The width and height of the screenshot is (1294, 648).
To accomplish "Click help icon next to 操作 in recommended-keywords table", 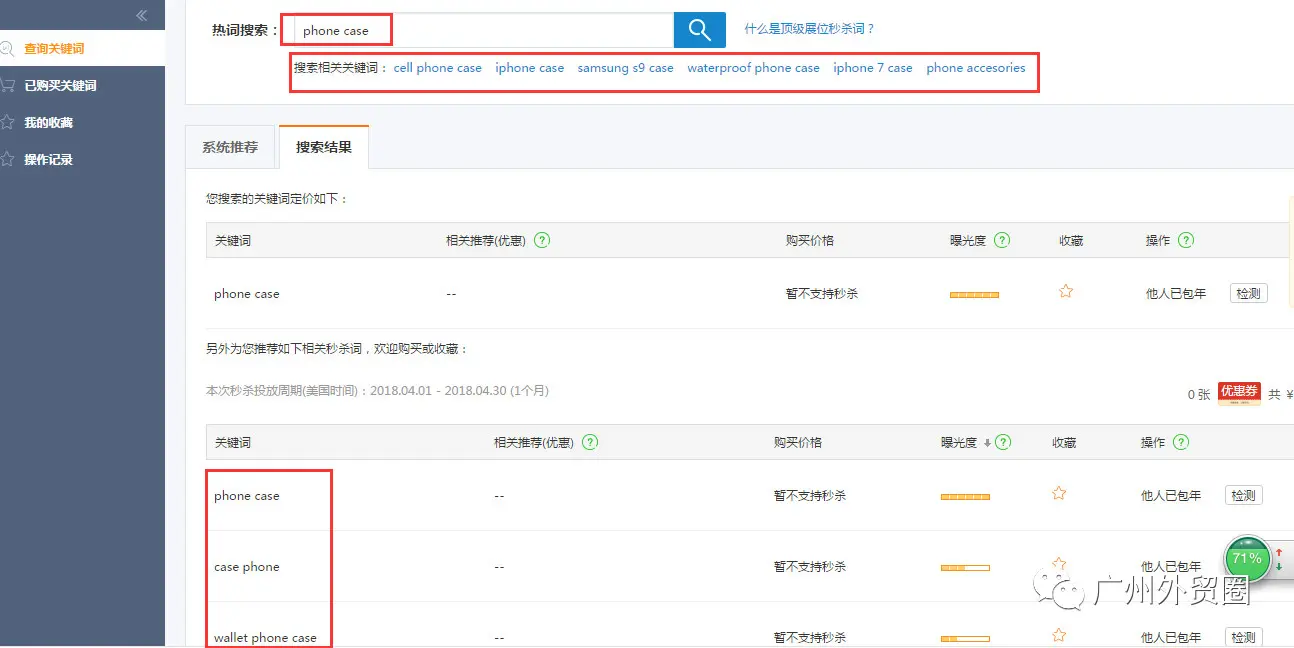I will pyautogui.click(x=1181, y=442).
